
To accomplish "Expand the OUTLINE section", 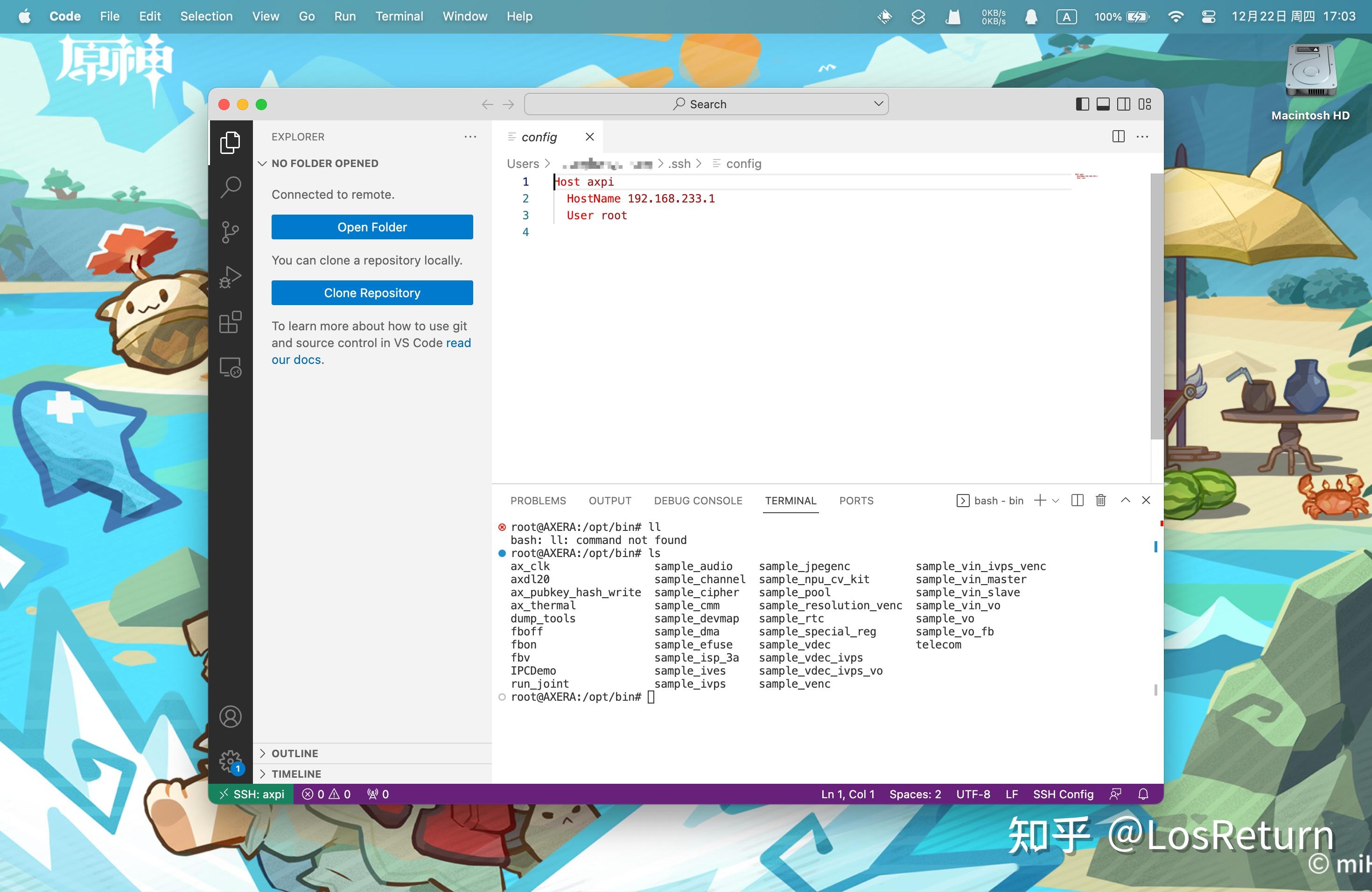I will pos(294,753).
